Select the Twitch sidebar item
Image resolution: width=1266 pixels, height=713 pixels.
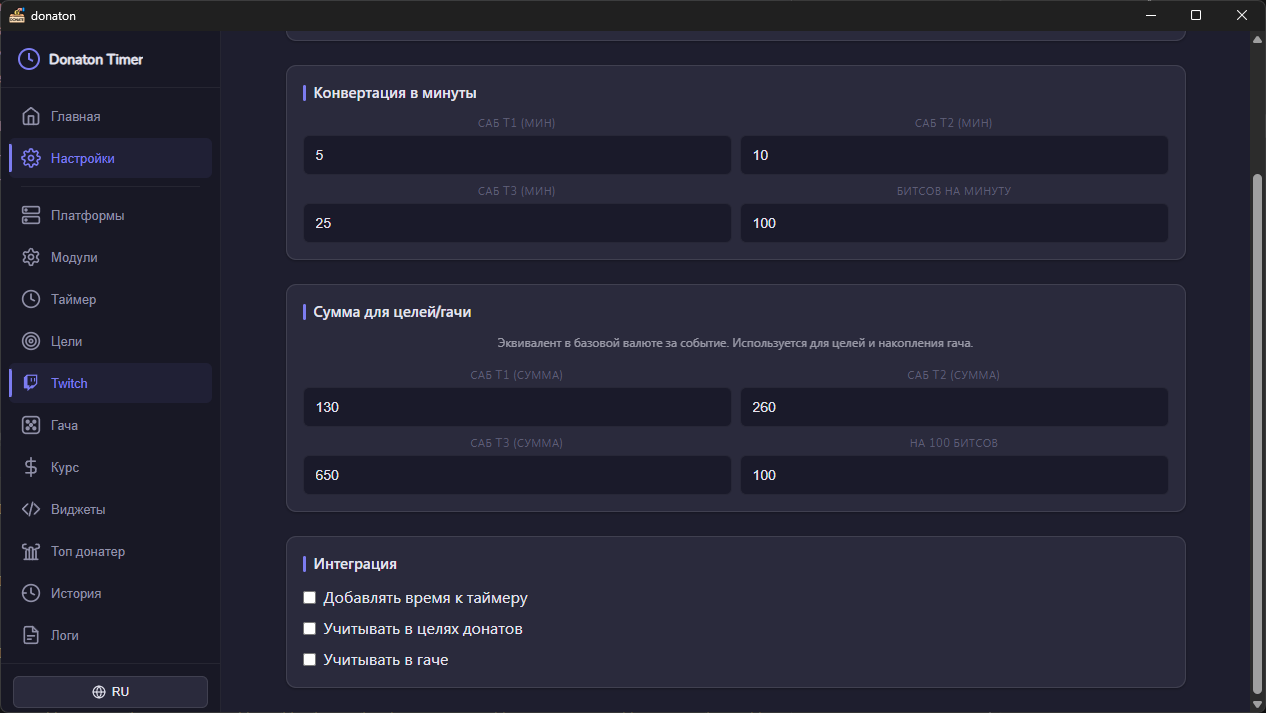110,383
